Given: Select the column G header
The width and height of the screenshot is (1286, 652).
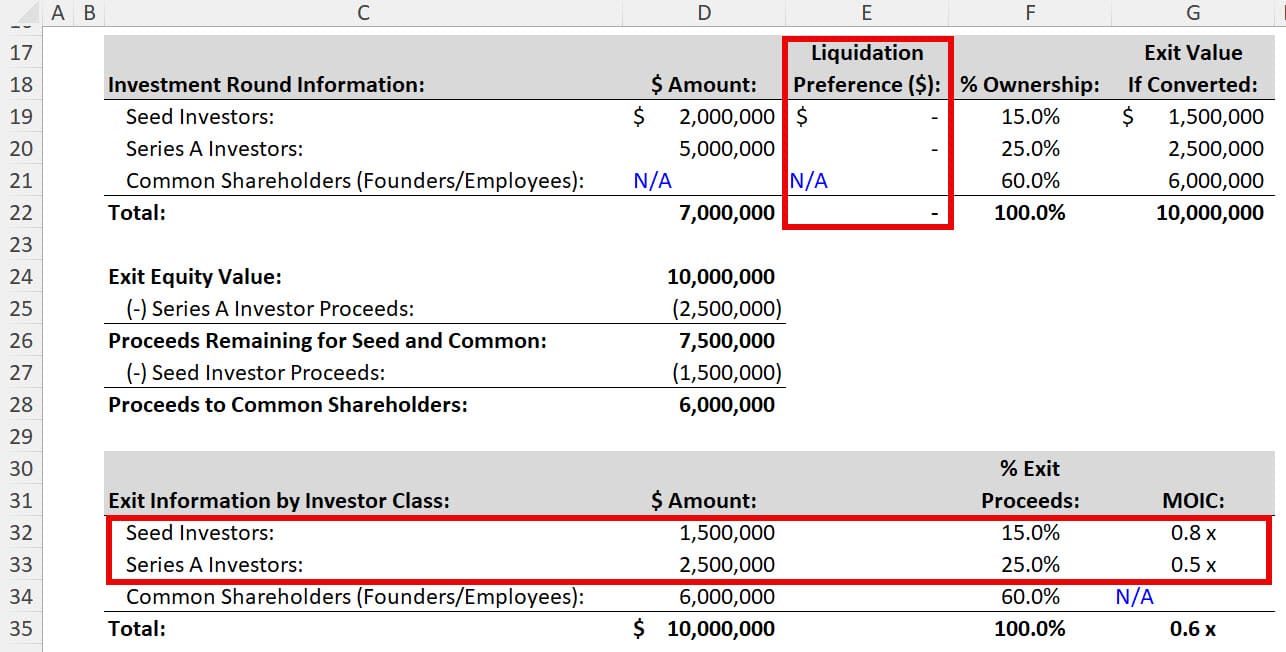Looking at the screenshot, I should click(1193, 13).
